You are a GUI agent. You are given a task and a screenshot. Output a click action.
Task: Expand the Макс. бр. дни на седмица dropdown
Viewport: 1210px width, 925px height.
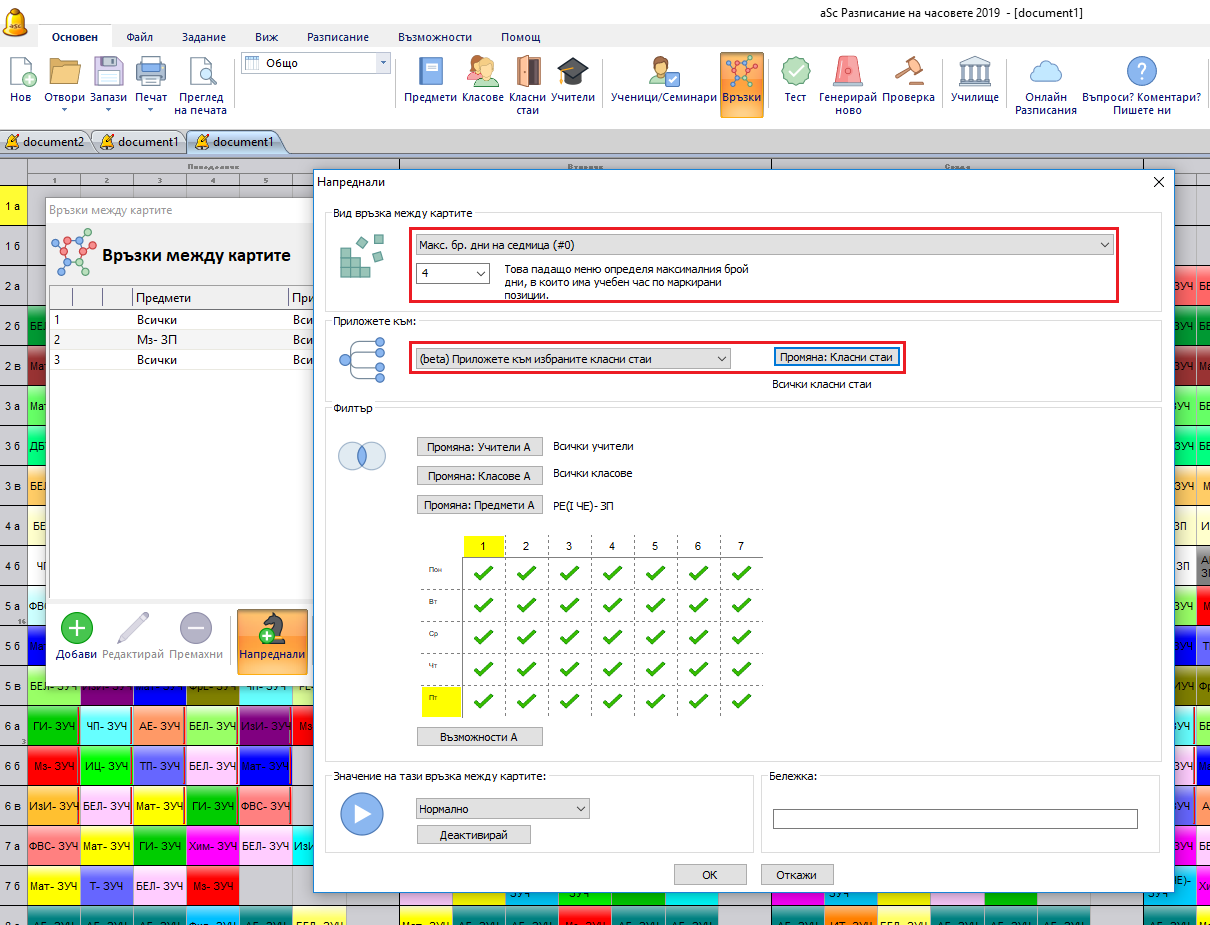coord(764,245)
